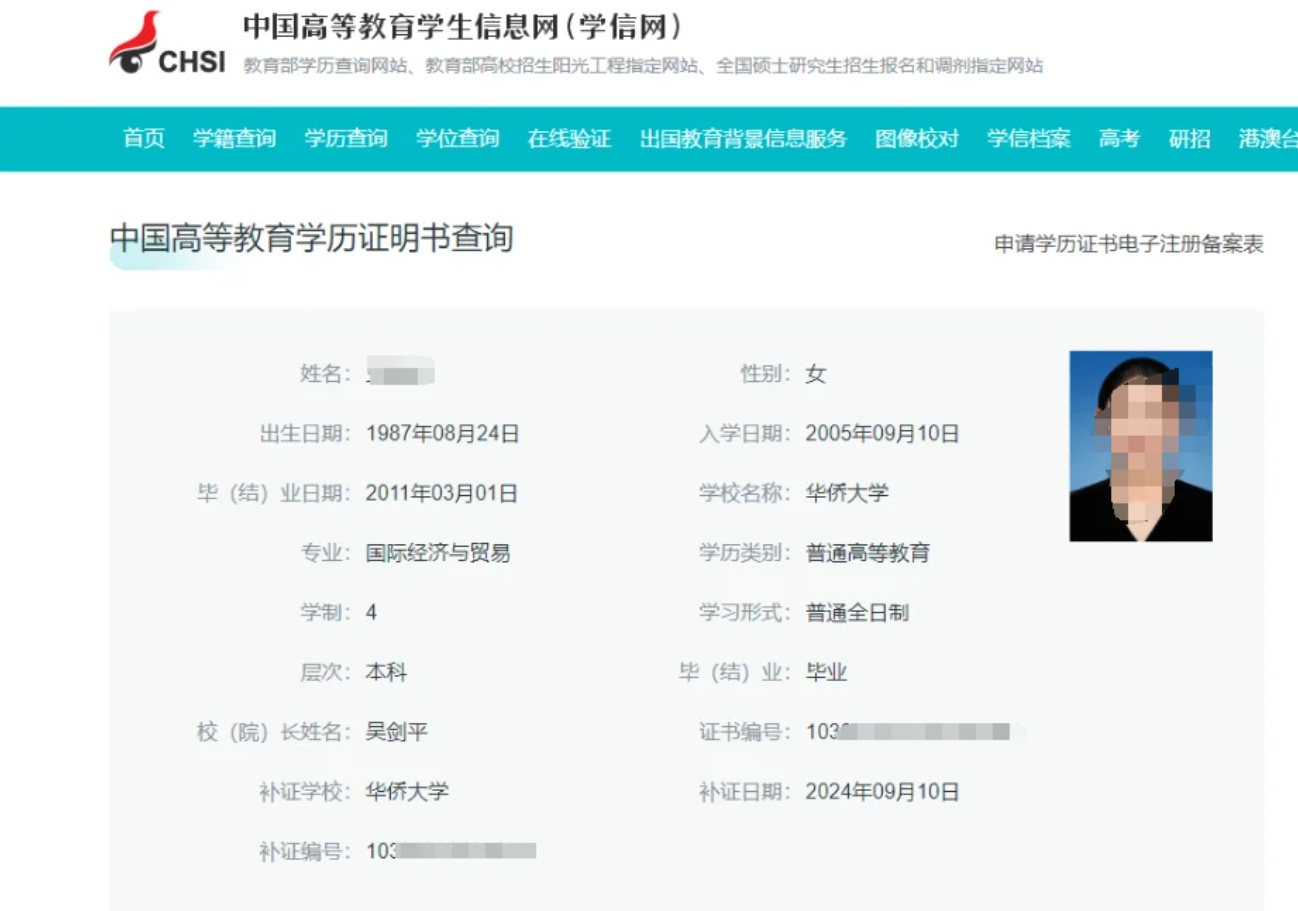Click school name value 华侨大学 beside 学校名称
The image size is (1298, 911).
(847, 493)
